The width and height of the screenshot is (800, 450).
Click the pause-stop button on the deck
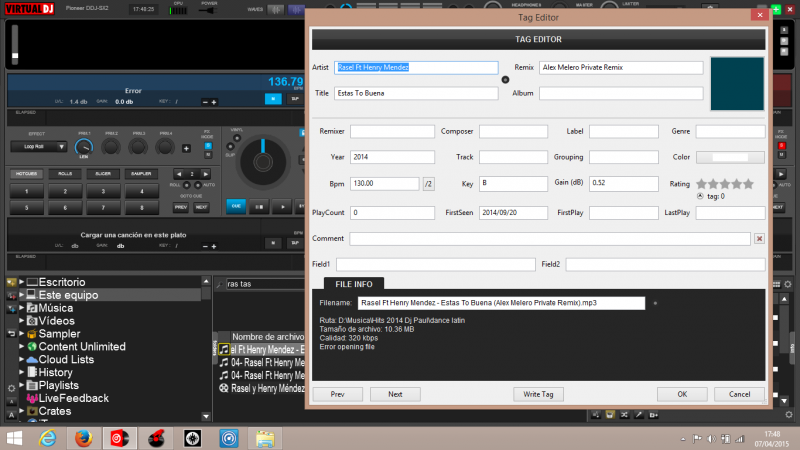point(259,207)
